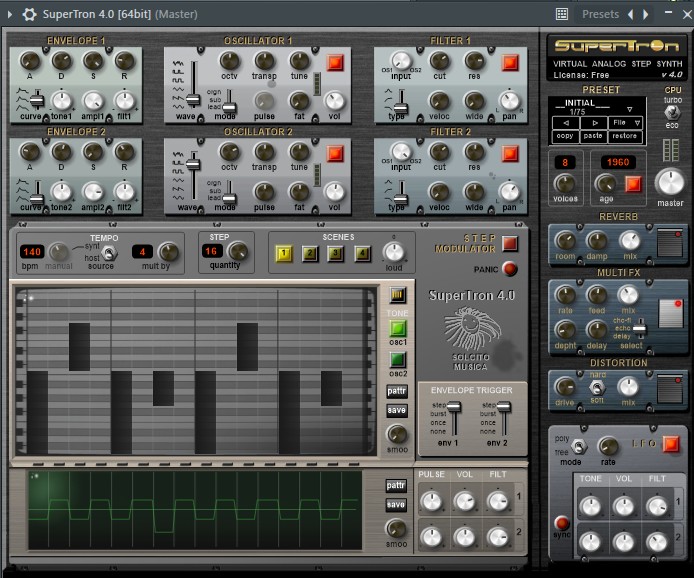
Task: Click the Envelope 1 attack knob A
Action: (x=30, y=61)
